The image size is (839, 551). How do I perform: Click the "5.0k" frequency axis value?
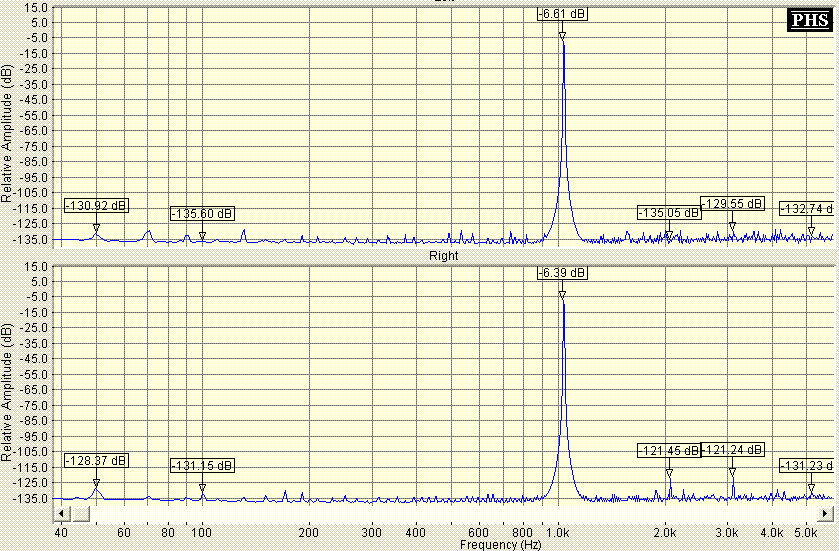806,533
